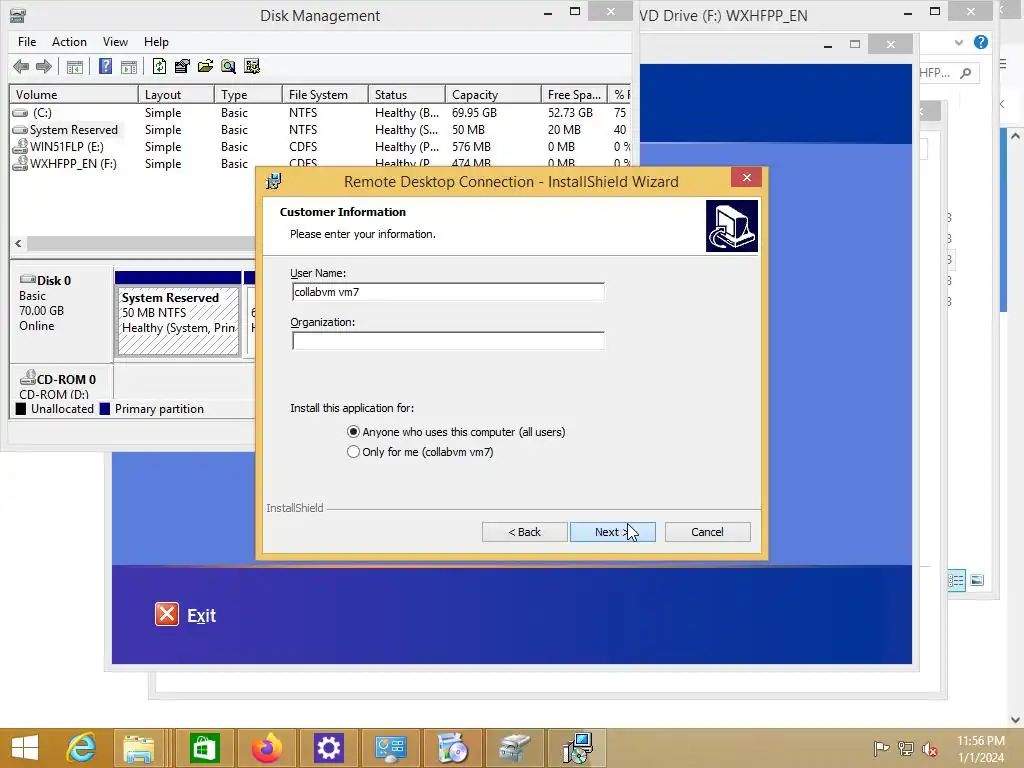The height and width of the screenshot is (768, 1024).
Task: Click the Exit link in setup window
Action: 185,615
